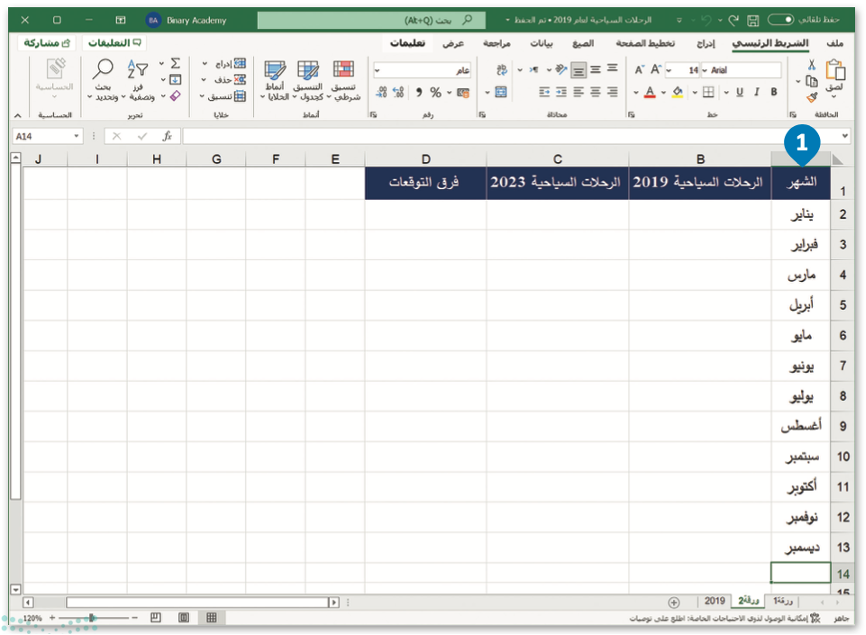Switch to Normal grid view
The image size is (866, 635).
point(212,617)
